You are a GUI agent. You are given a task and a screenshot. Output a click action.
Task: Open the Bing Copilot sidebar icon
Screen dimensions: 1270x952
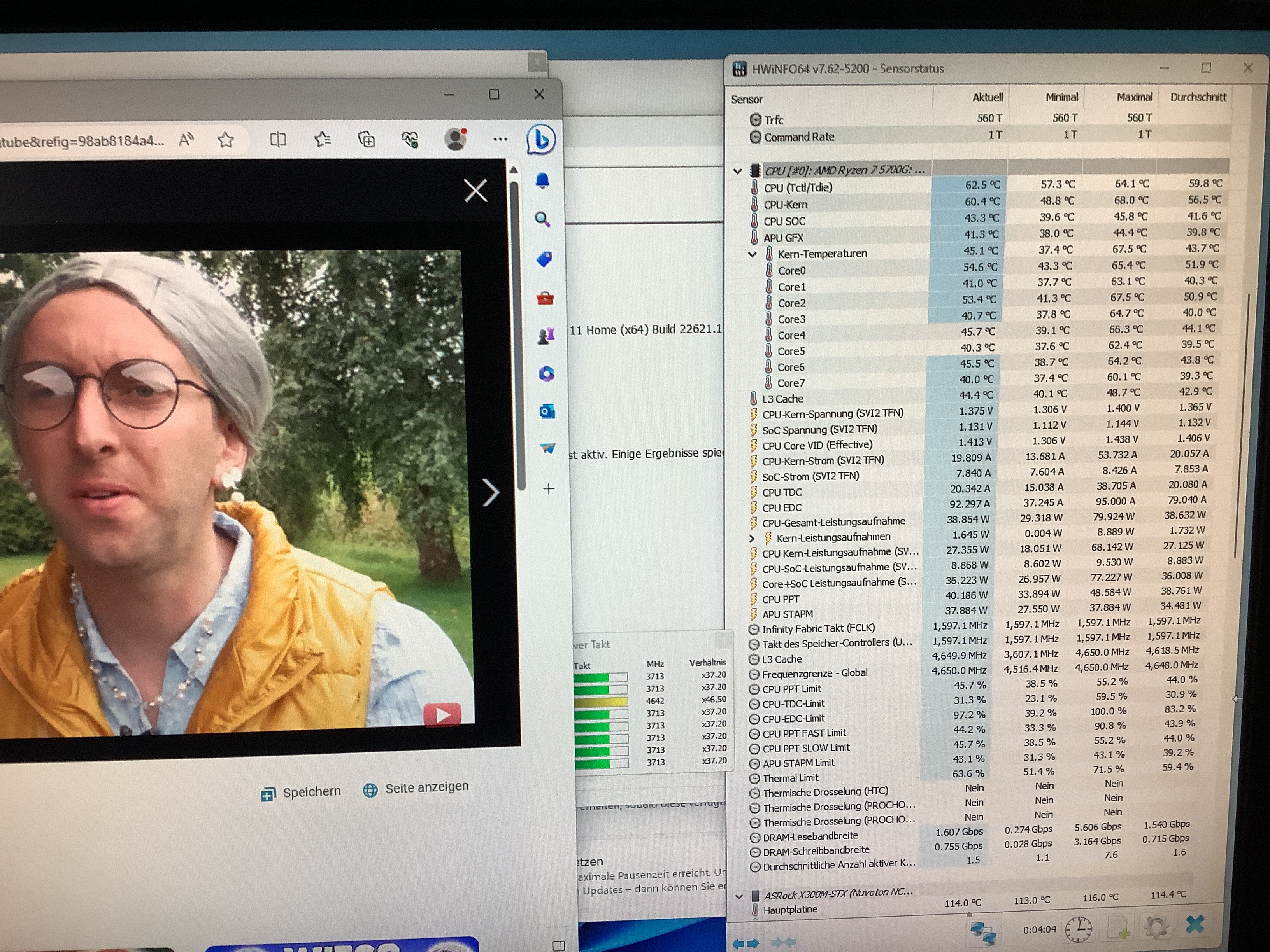pyautogui.click(x=541, y=140)
